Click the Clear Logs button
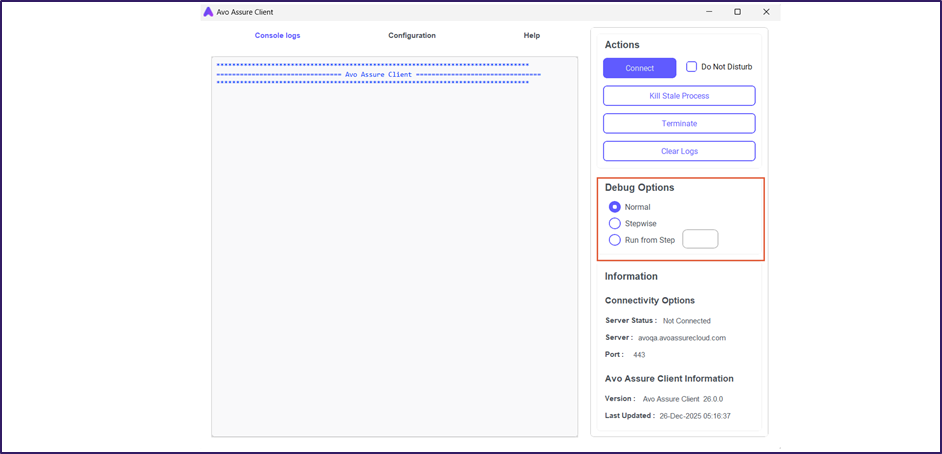Screen dimensions: 942x454 pos(679,151)
